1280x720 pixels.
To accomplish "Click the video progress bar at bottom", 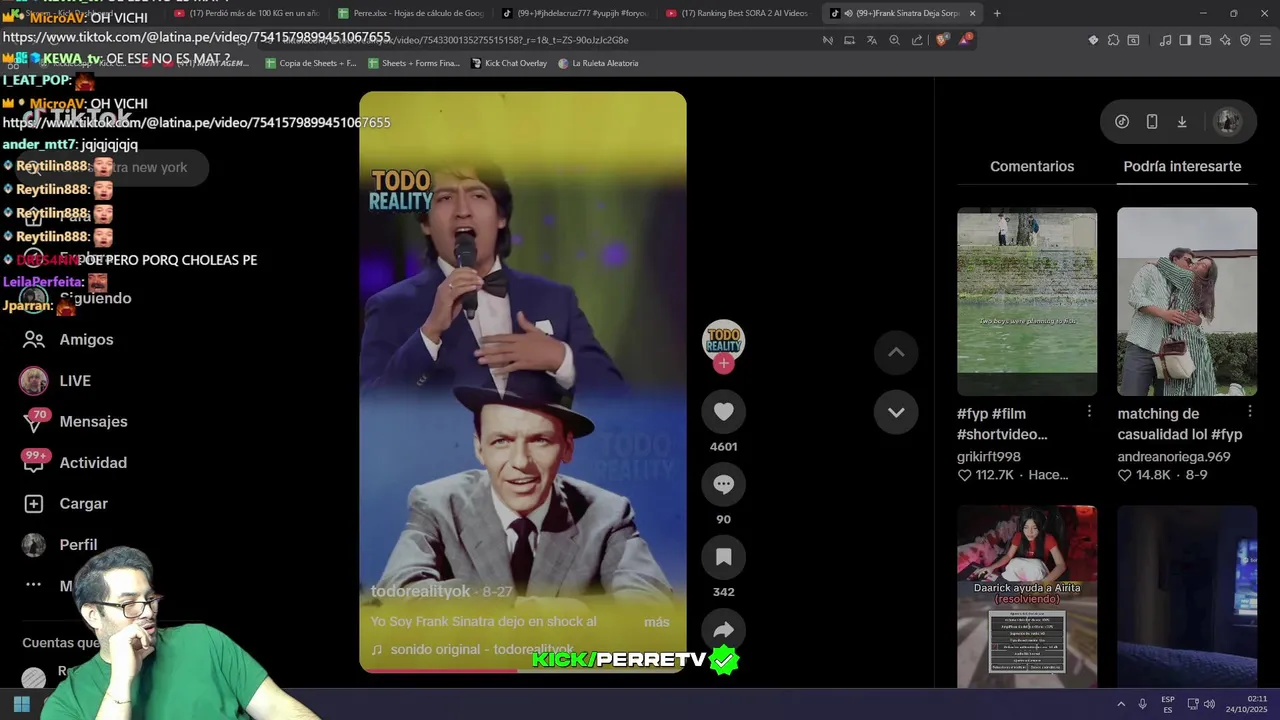I will point(523,670).
